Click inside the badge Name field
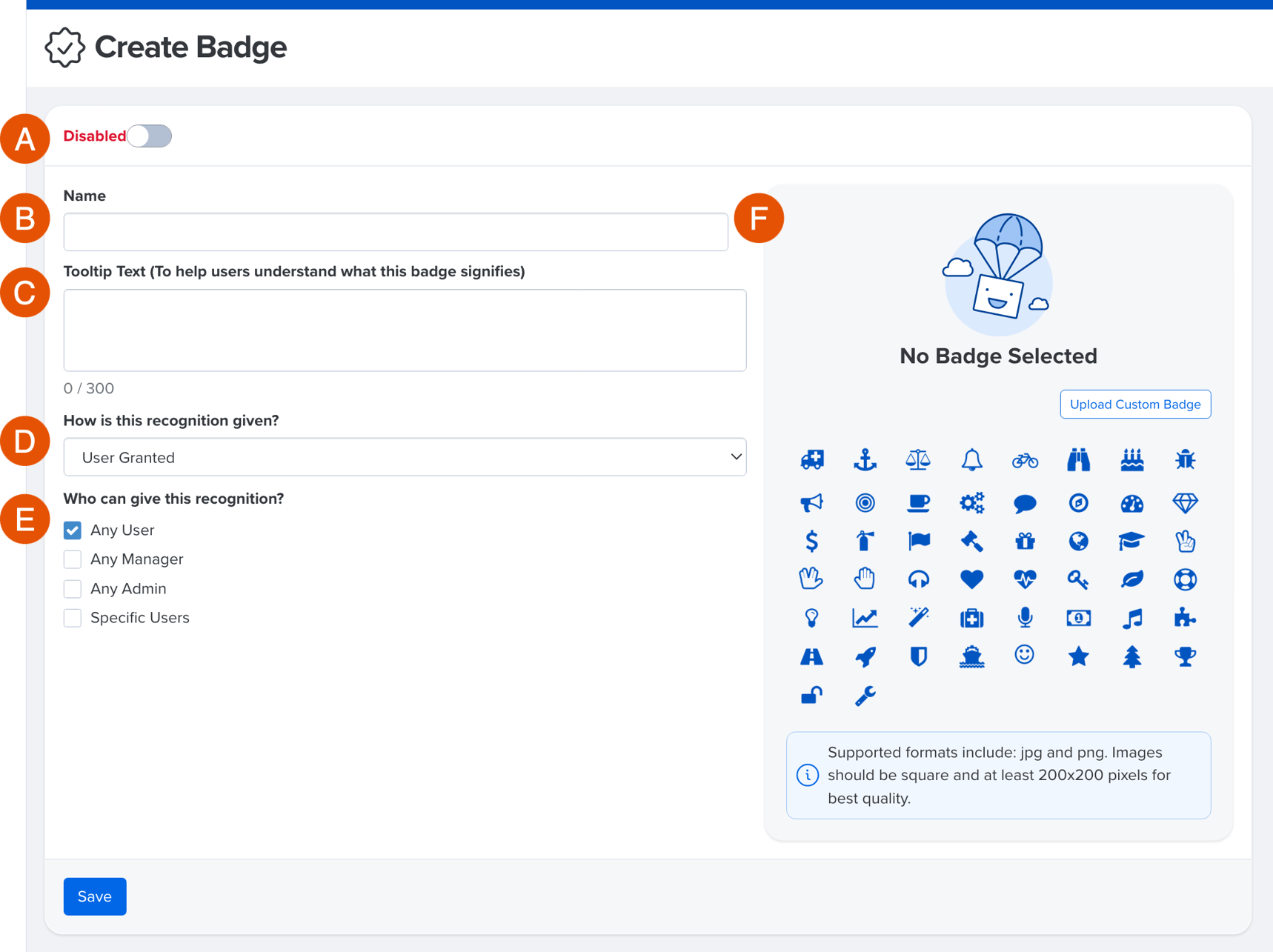The image size is (1273, 952). click(395, 231)
